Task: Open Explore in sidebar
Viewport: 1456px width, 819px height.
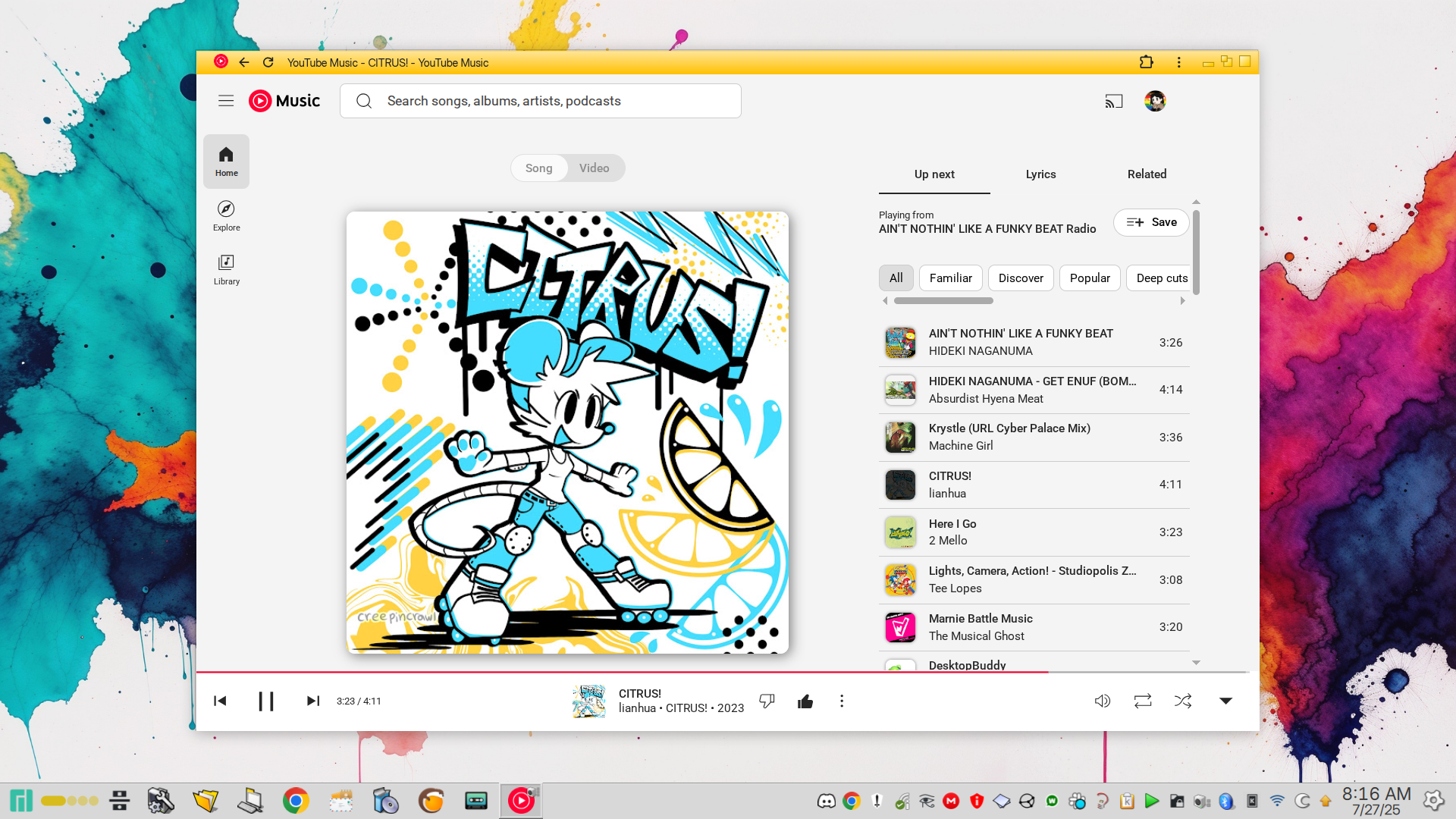Action: pos(226,215)
